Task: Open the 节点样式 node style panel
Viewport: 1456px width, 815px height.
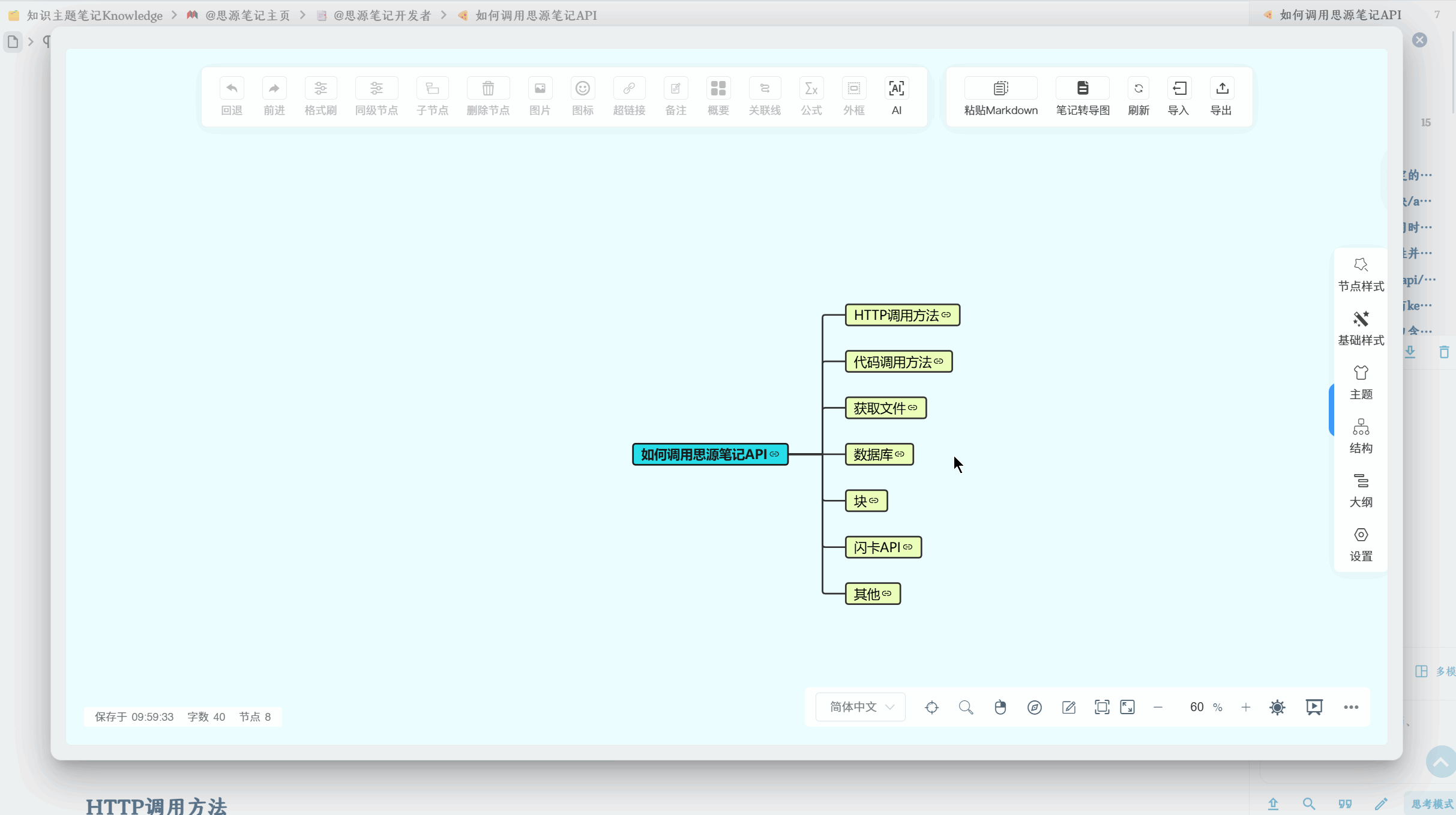Action: point(1361,274)
